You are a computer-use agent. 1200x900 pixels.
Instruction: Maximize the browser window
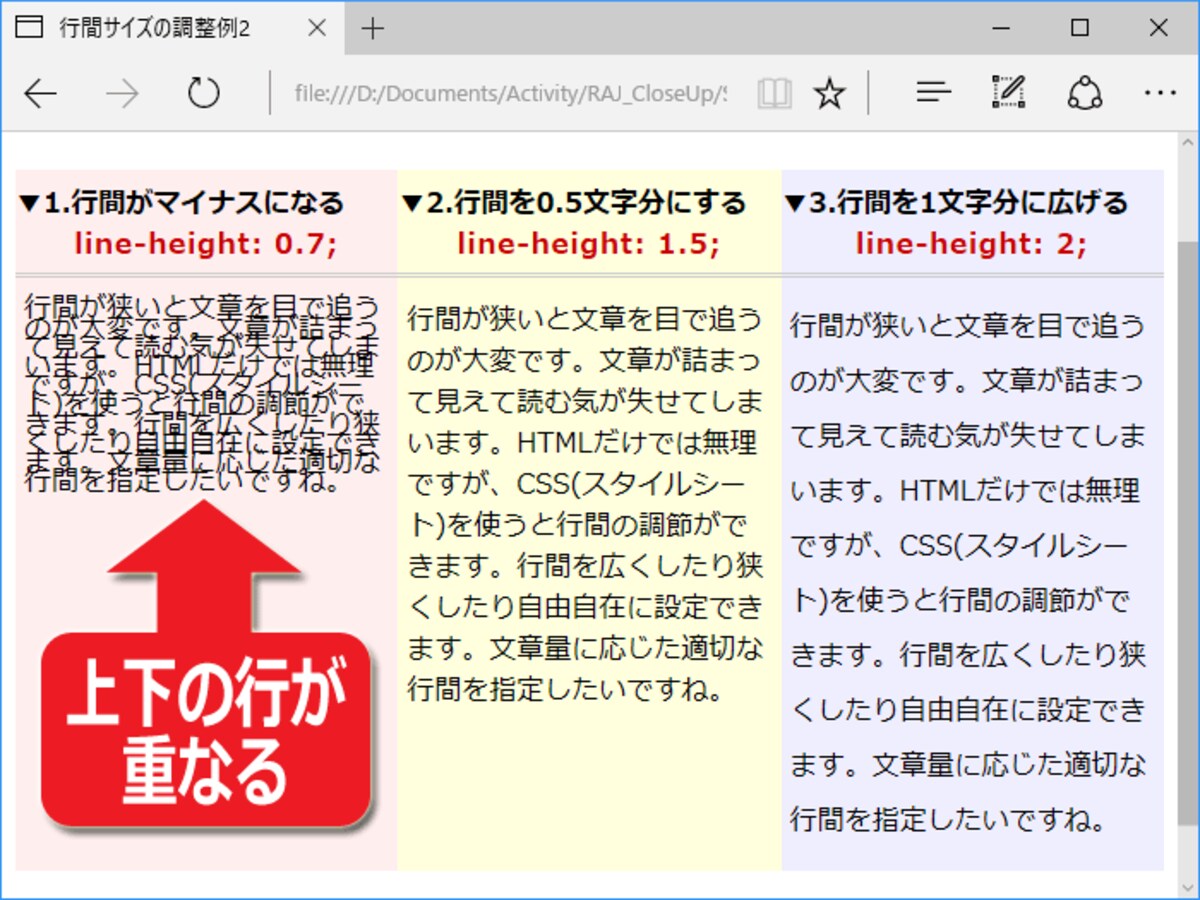tap(1080, 28)
